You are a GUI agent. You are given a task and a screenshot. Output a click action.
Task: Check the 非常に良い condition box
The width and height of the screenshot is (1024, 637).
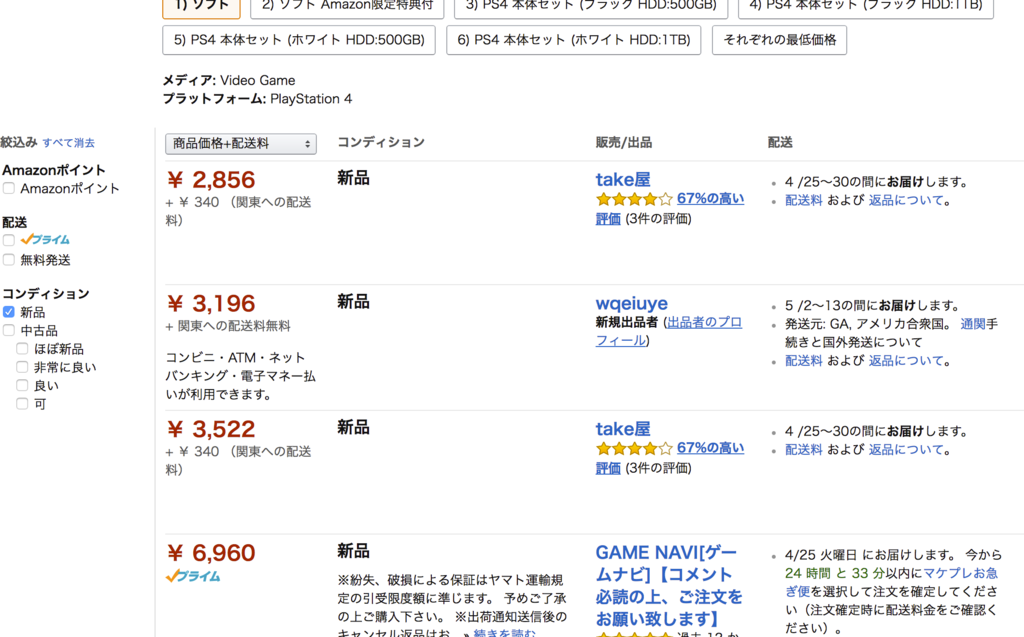pyautogui.click(x=22, y=367)
